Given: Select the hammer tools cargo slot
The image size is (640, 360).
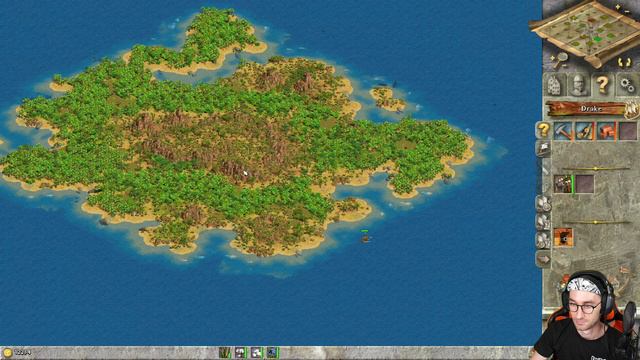Looking at the screenshot, I should point(563,131).
